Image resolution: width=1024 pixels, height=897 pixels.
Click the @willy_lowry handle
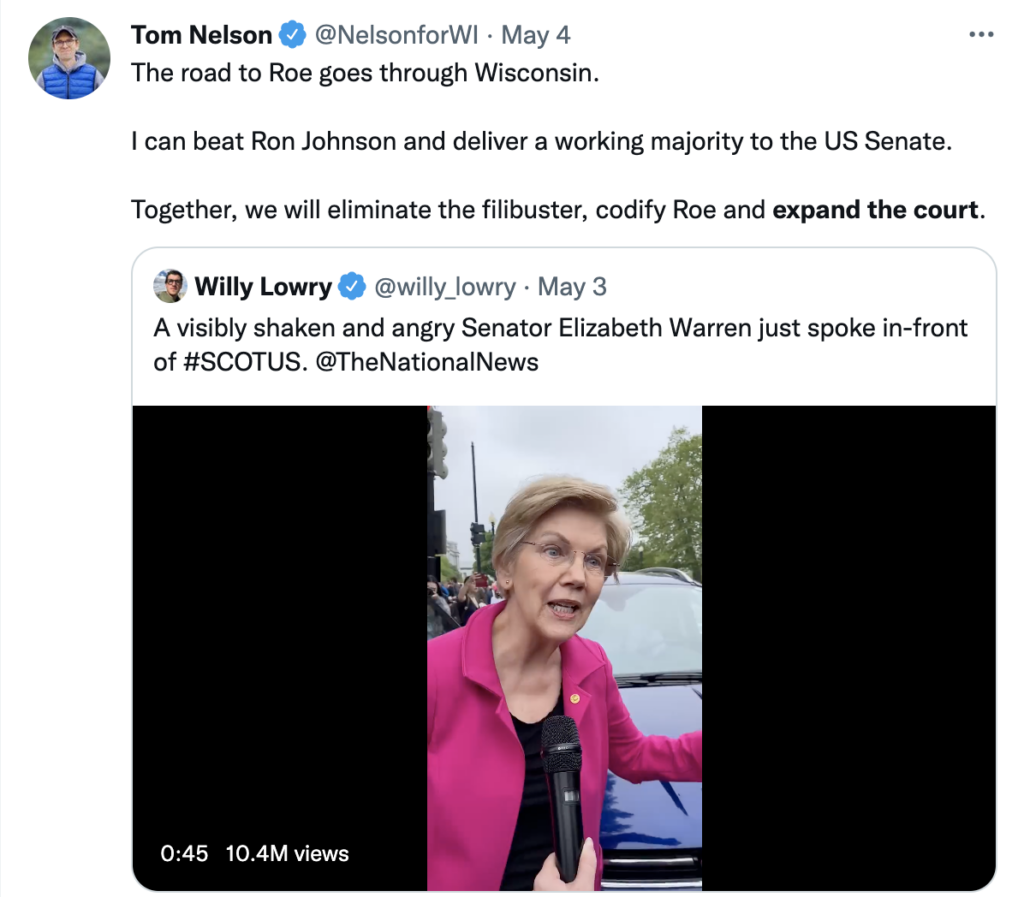pyautogui.click(x=445, y=287)
